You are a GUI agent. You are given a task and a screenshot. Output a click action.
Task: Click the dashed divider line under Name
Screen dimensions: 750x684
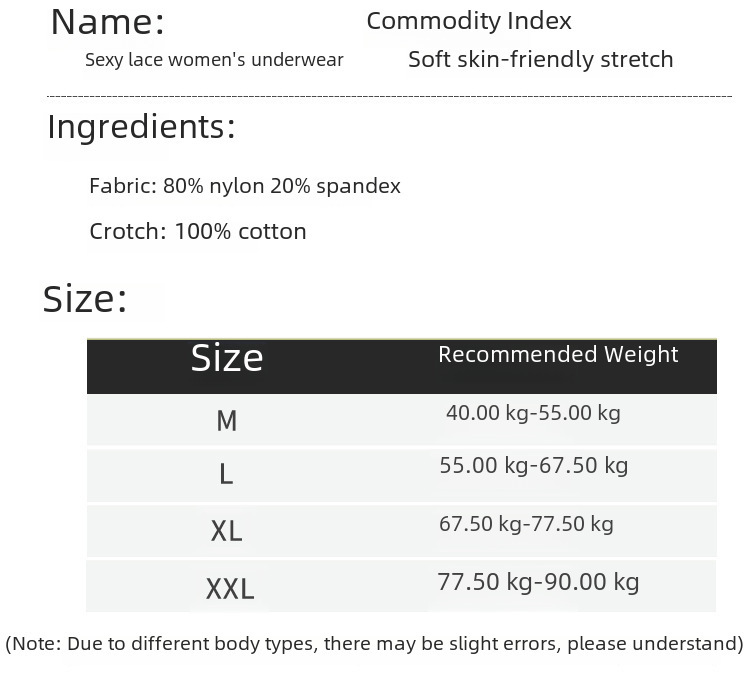click(x=390, y=95)
